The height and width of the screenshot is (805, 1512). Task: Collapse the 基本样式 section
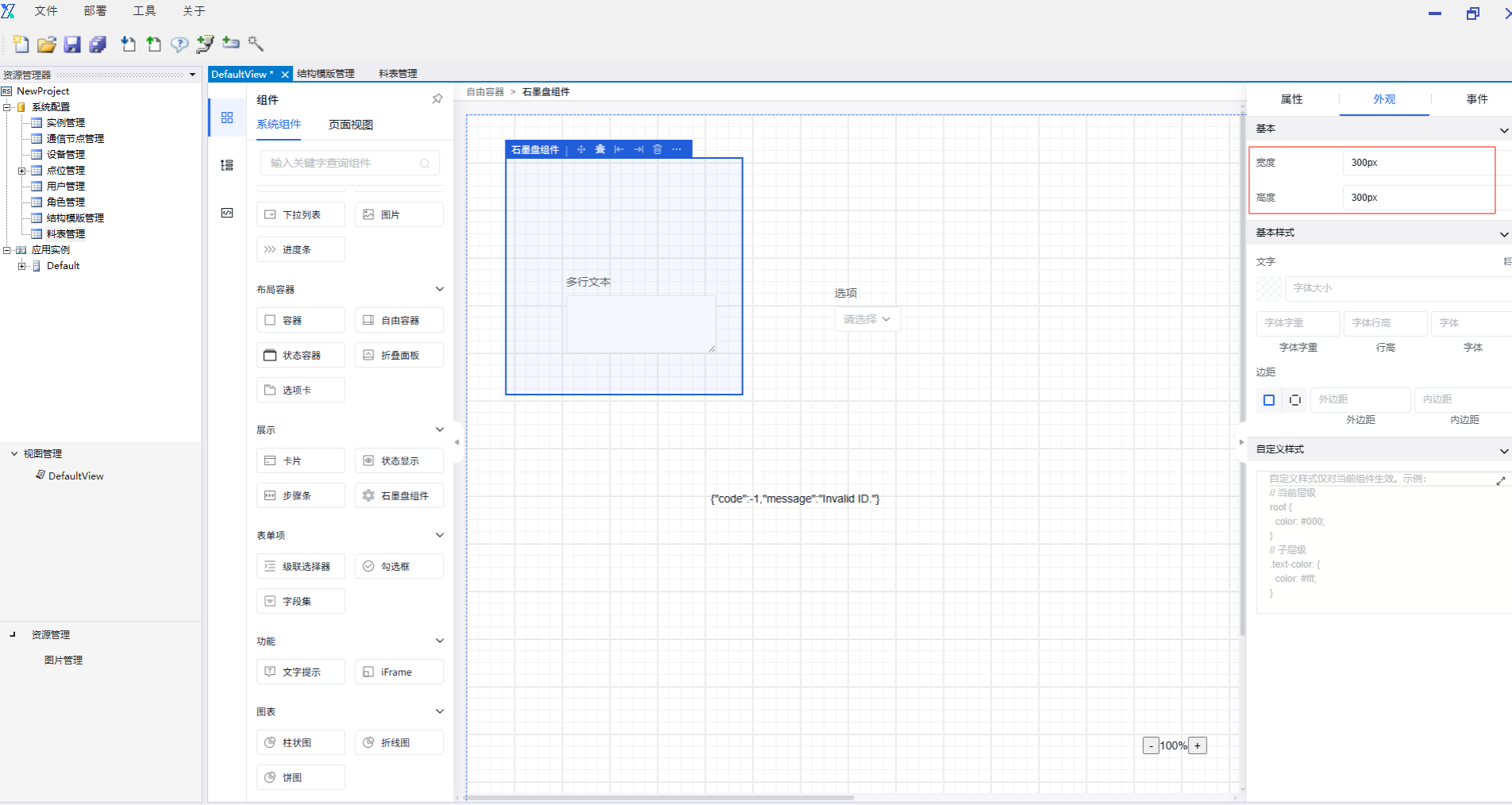pyautogui.click(x=1503, y=233)
